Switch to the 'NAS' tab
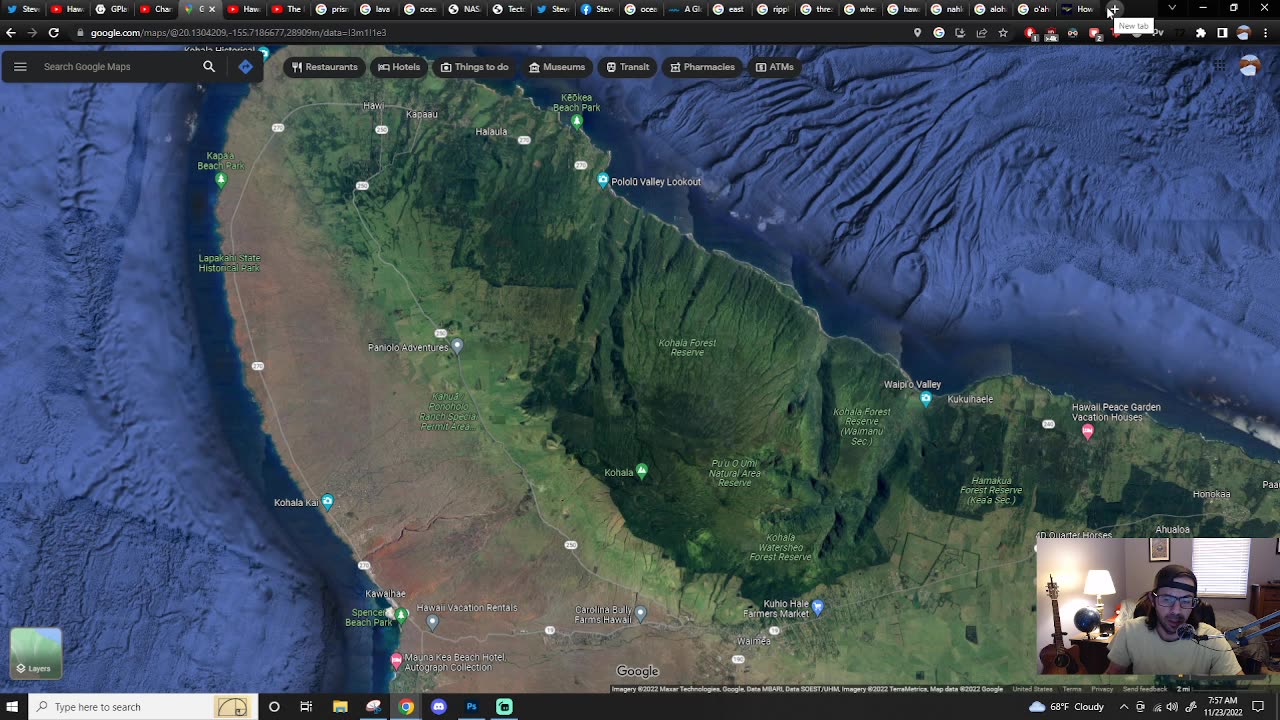The width and height of the screenshot is (1280, 720). [x=463, y=9]
